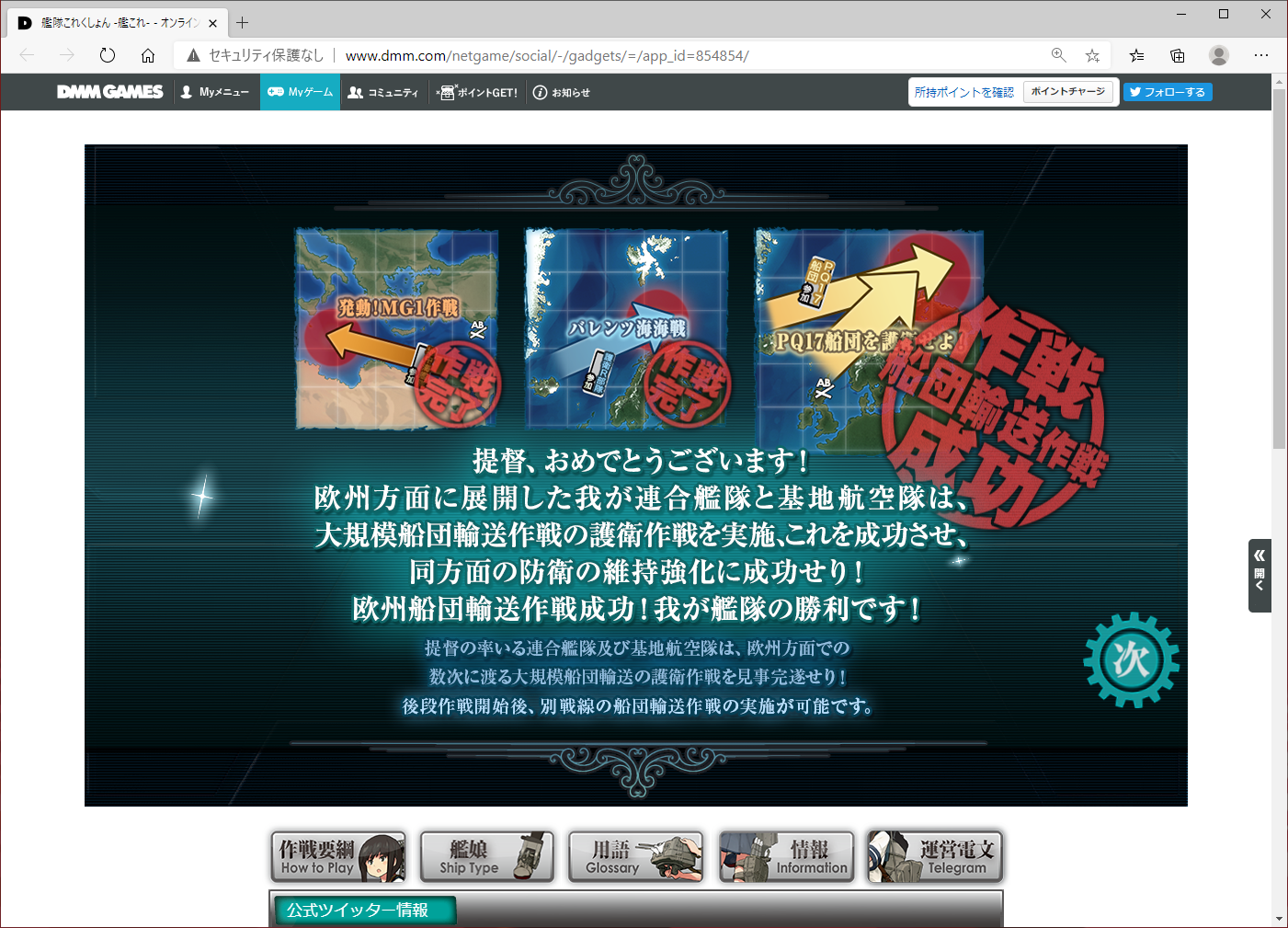Open the Myメニュー menu
The height and width of the screenshot is (928, 1288).
click(x=215, y=92)
